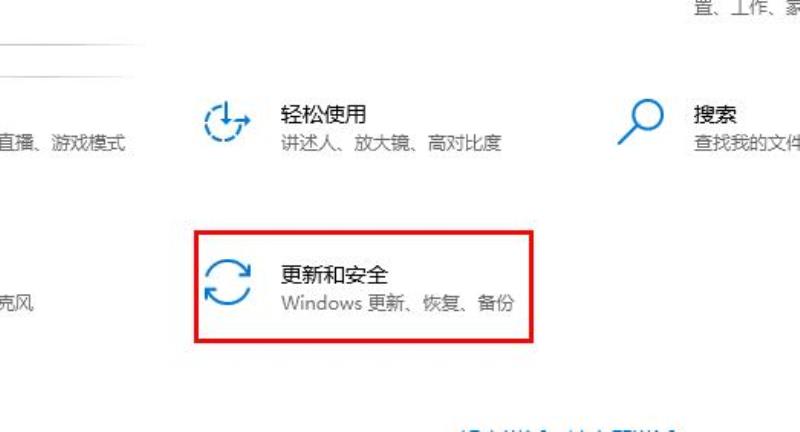Open the gaming tile labeled '直播、游戏模式'
Screen dimensions: 800x432
coord(62,143)
